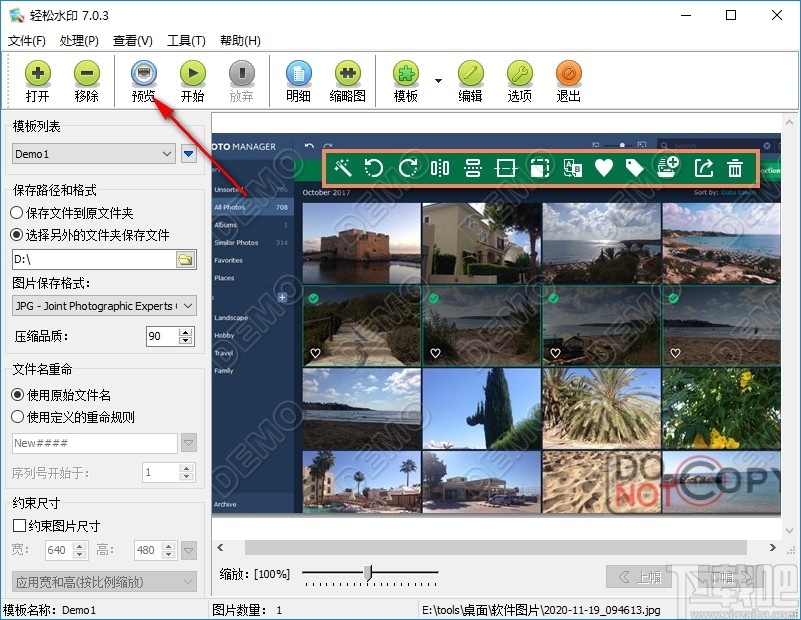
Task: Open 选项 (Options) wrench icon
Action: pos(520,73)
